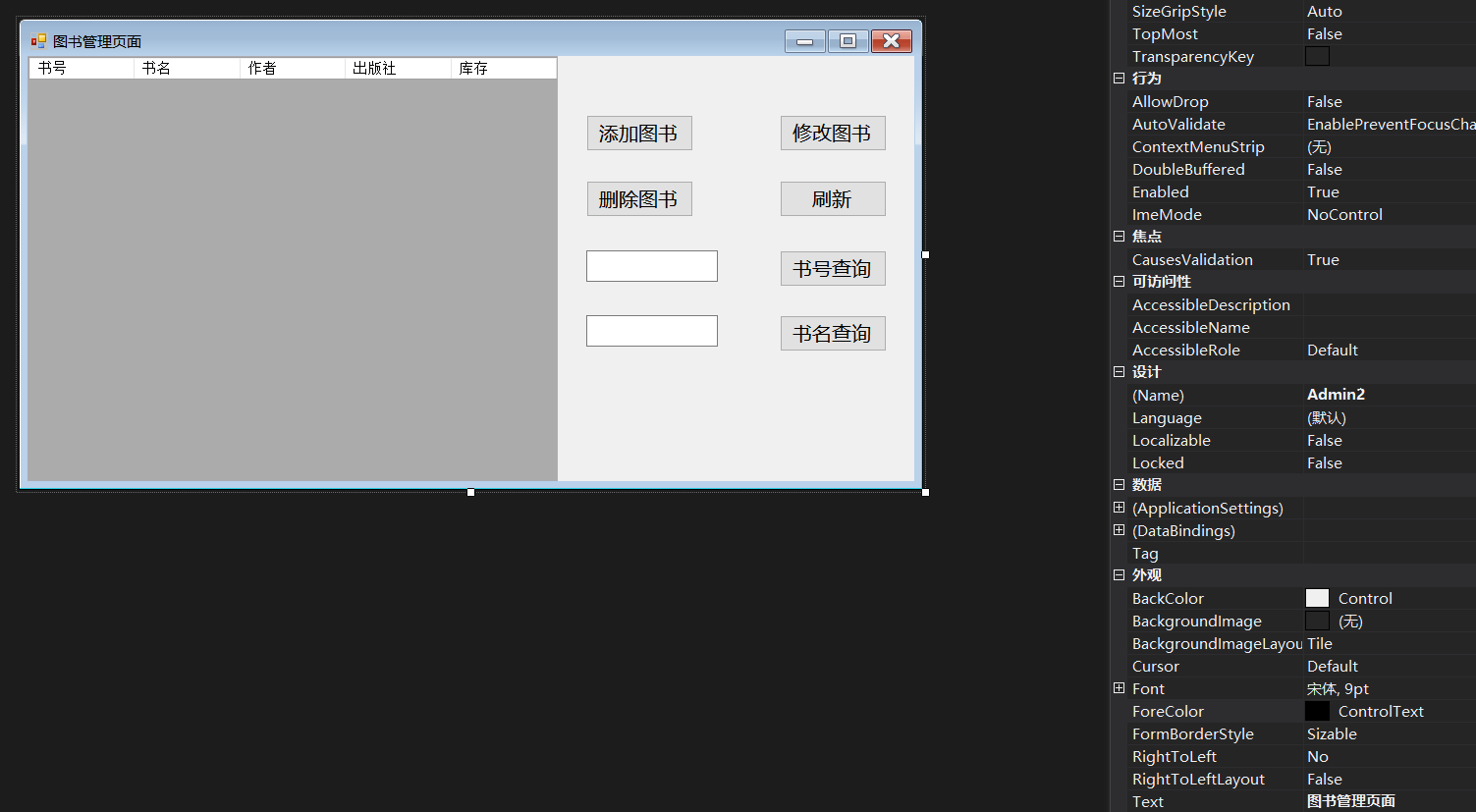The image size is (1476, 812).
Task: Click the form's right-edge resize handle
Action: point(926,255)
